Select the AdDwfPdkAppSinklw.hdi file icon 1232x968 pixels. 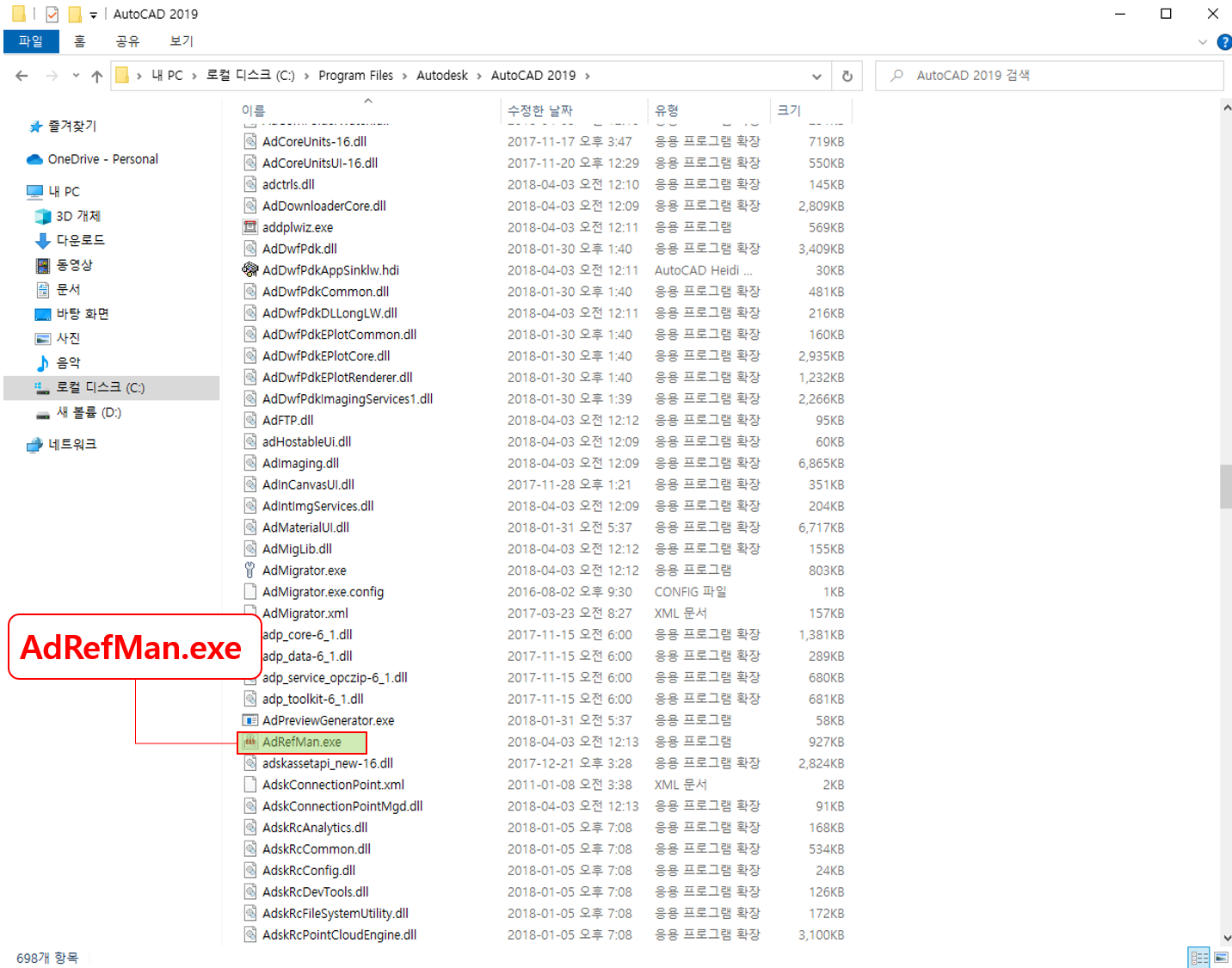click(x=250, y=270)
